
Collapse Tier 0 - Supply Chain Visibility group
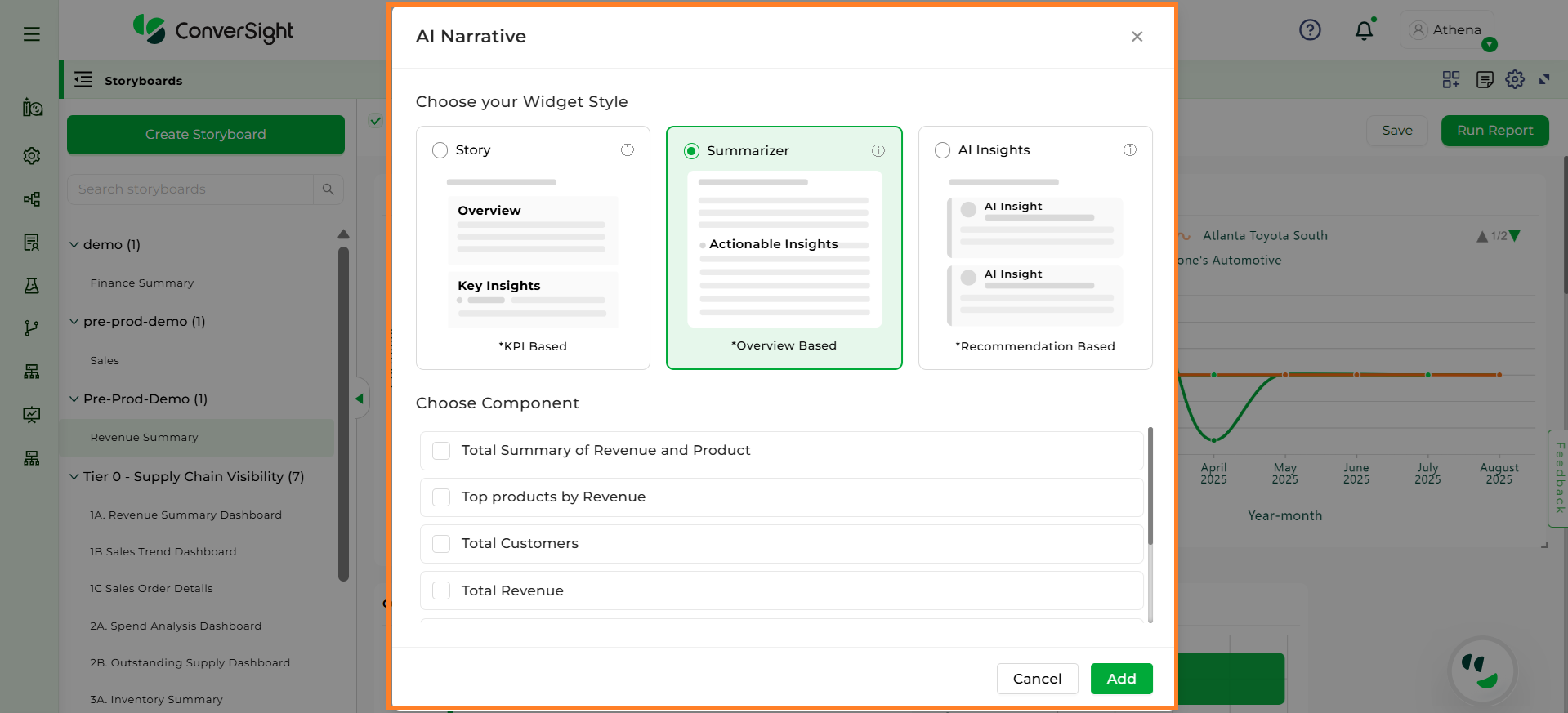click(74, 477)
